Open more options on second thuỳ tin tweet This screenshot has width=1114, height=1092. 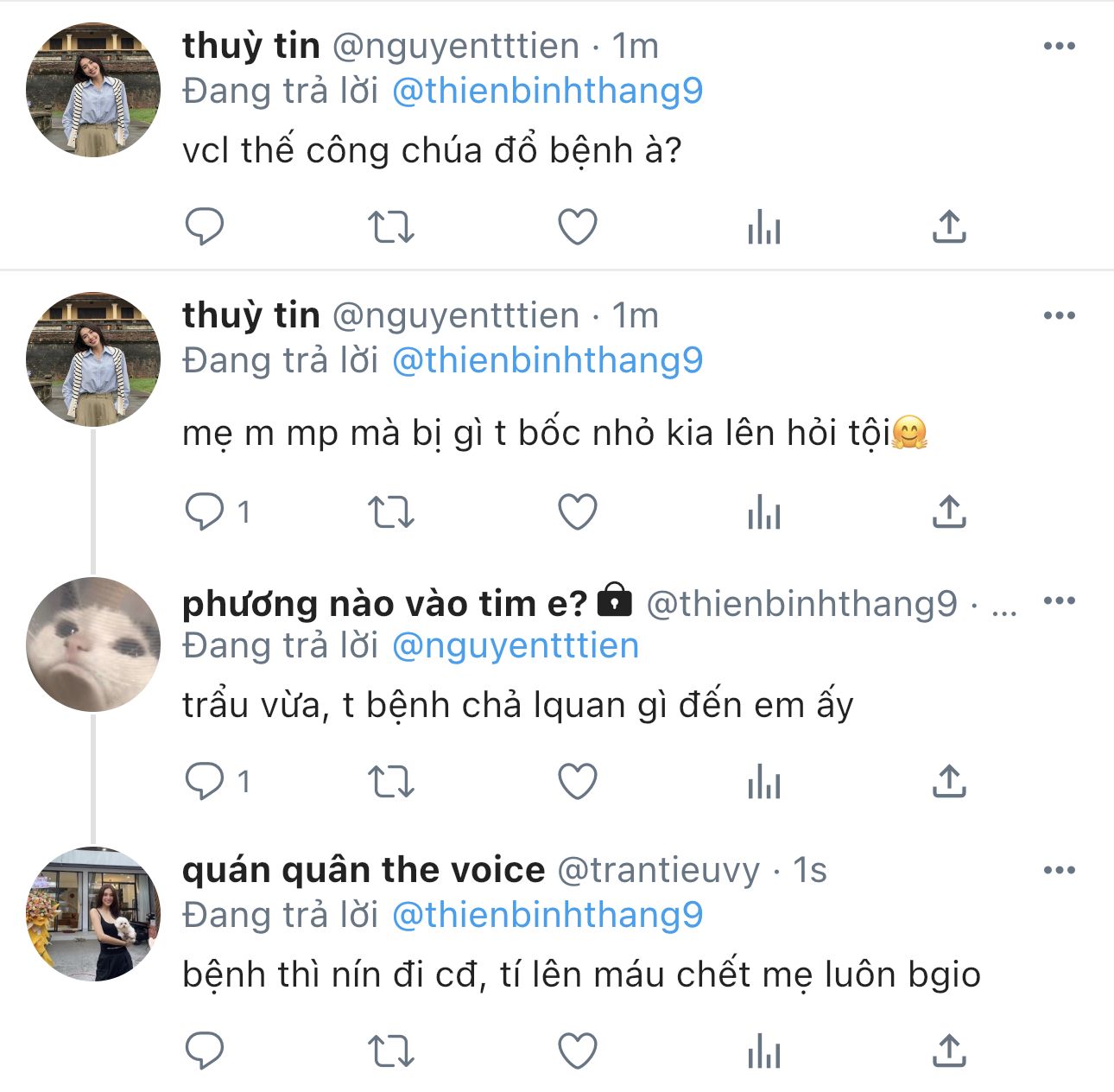coord(1060,315)
